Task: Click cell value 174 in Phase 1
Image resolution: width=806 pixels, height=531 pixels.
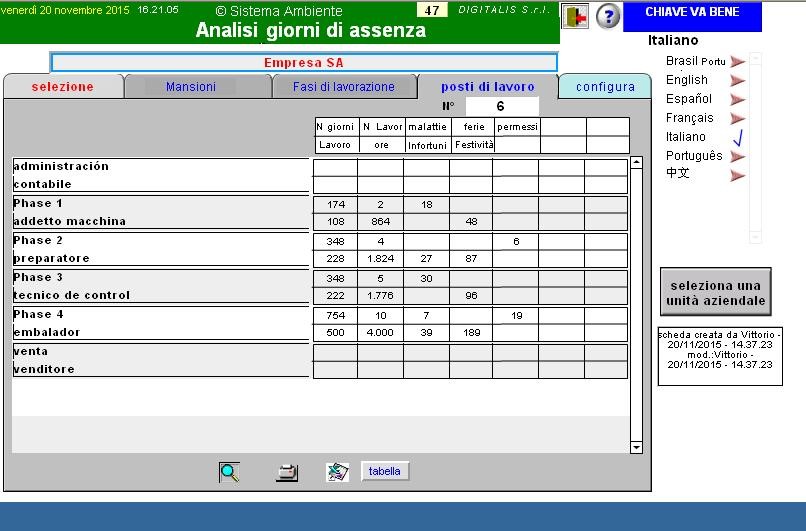Action: click(x=336, y=205)
